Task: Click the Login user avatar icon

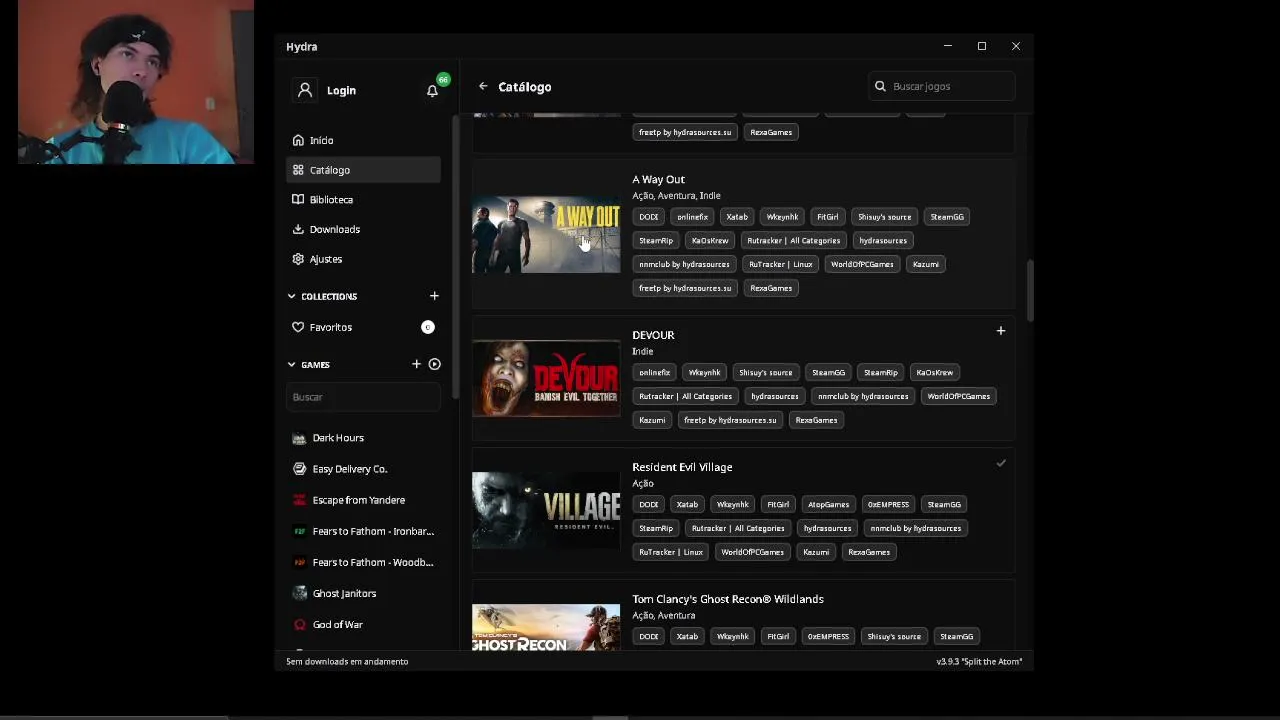Action: [305, 90]
